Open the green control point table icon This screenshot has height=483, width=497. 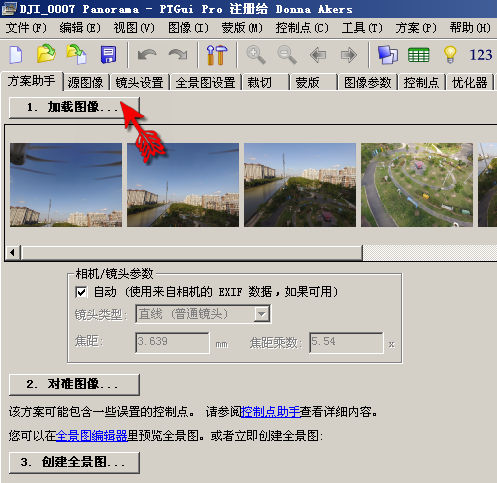(x=419, y=55)
